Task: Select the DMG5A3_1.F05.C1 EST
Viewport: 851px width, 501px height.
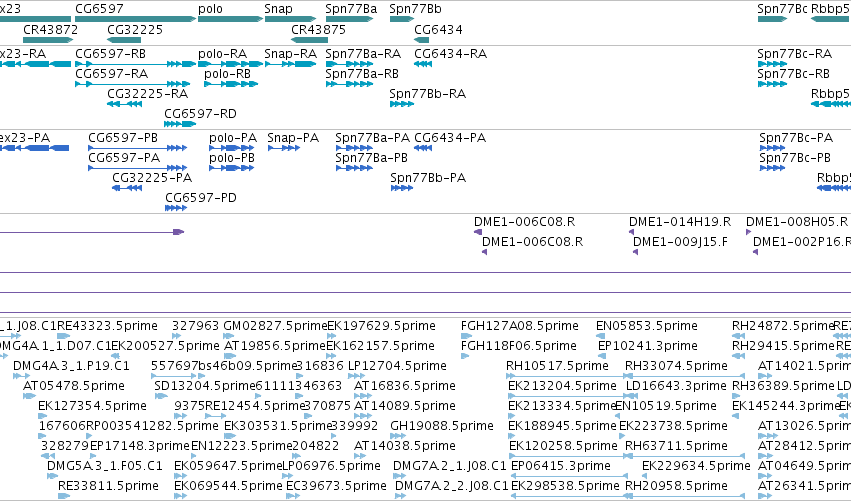Action: tap(52, 476)
